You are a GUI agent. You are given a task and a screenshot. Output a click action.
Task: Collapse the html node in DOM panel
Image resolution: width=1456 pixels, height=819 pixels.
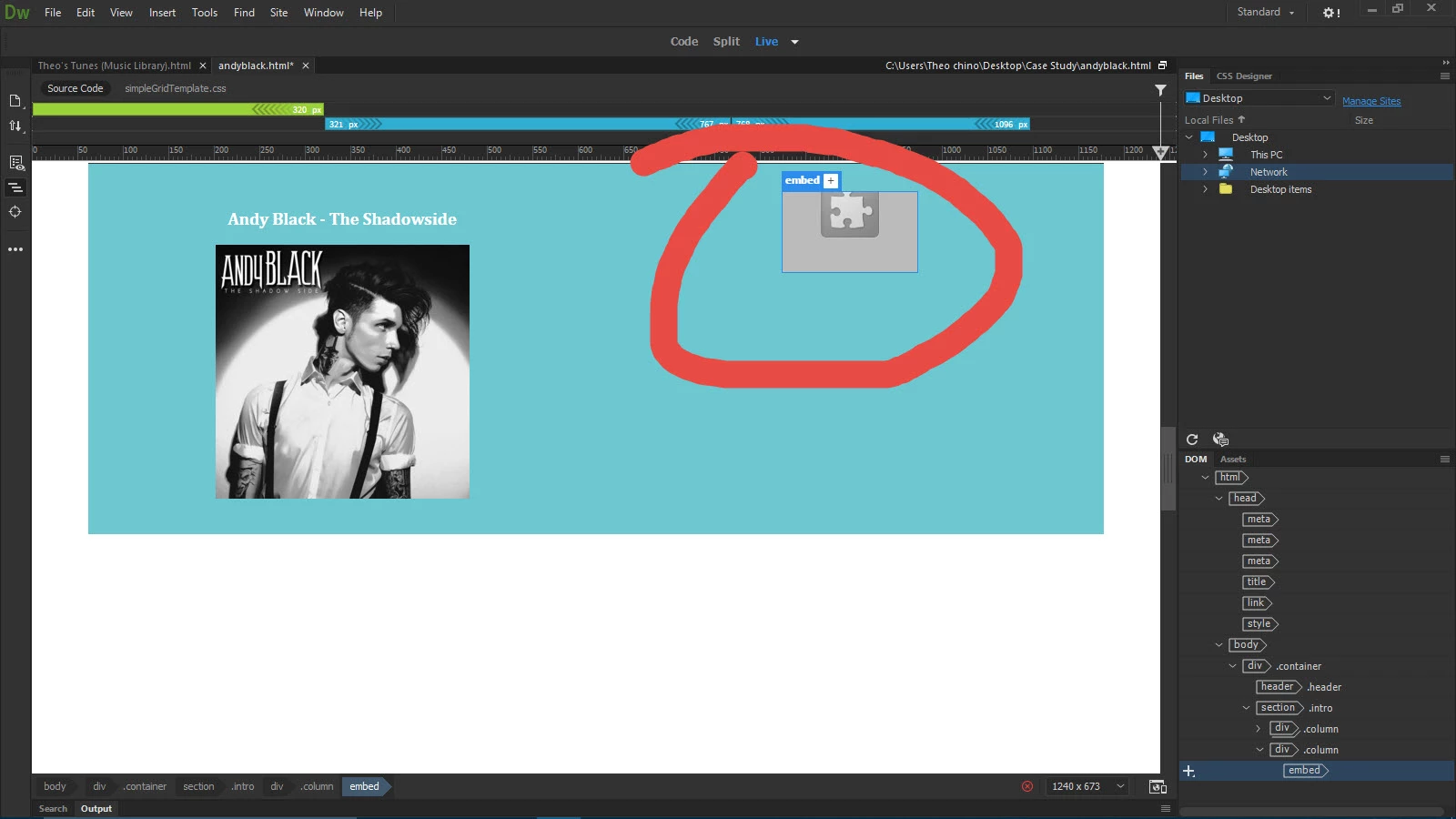tap(1205, 478)
